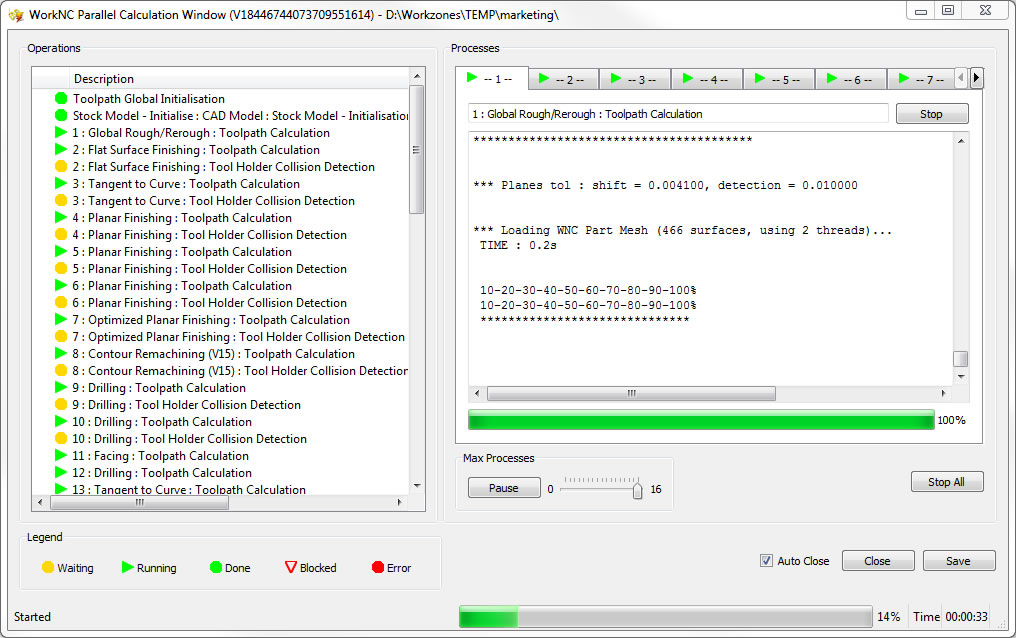
Task: Click running icon for Optimized Planar Finishing calculation
Action: (61, 320)
